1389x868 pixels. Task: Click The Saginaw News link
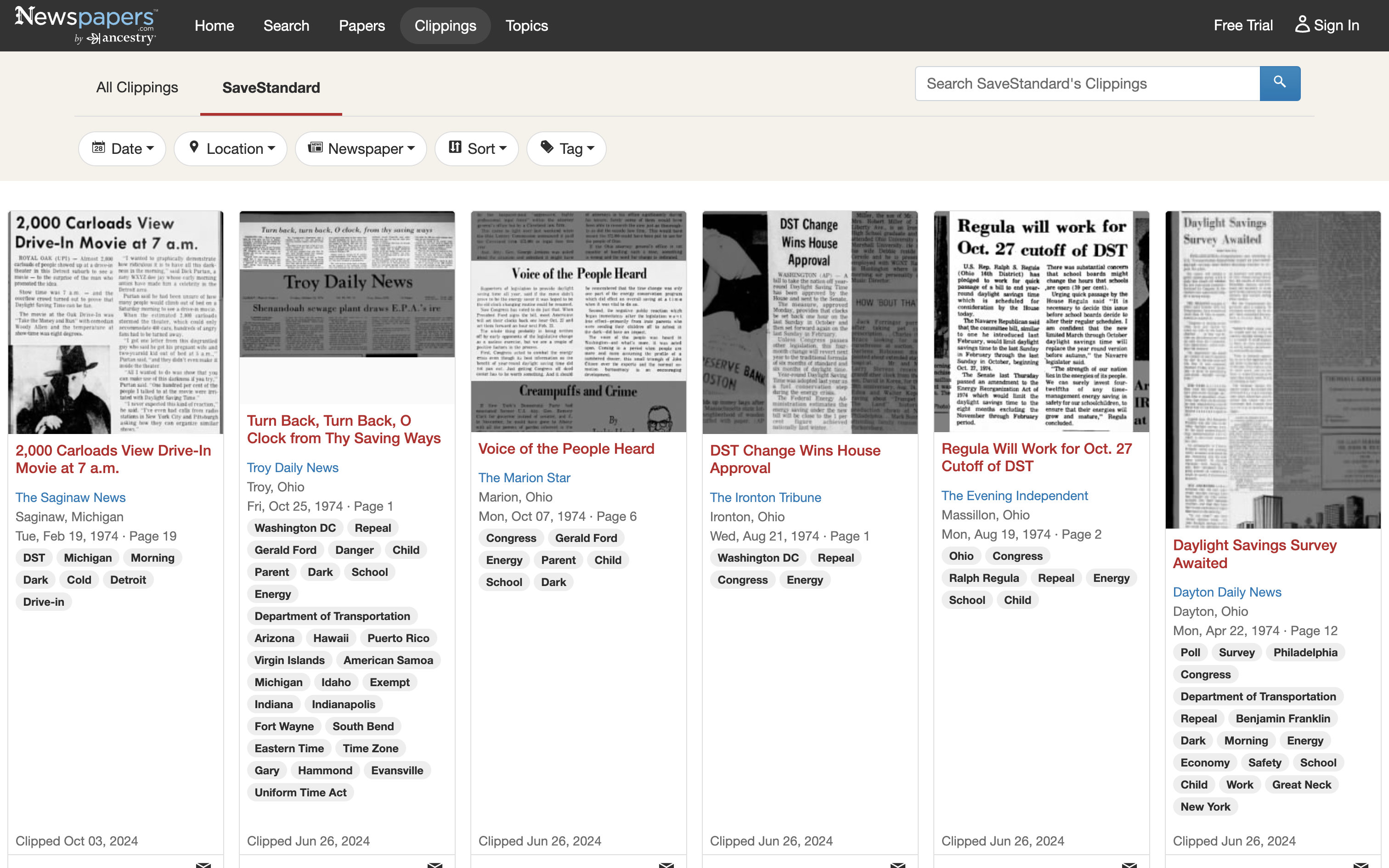tap(71, 498)
